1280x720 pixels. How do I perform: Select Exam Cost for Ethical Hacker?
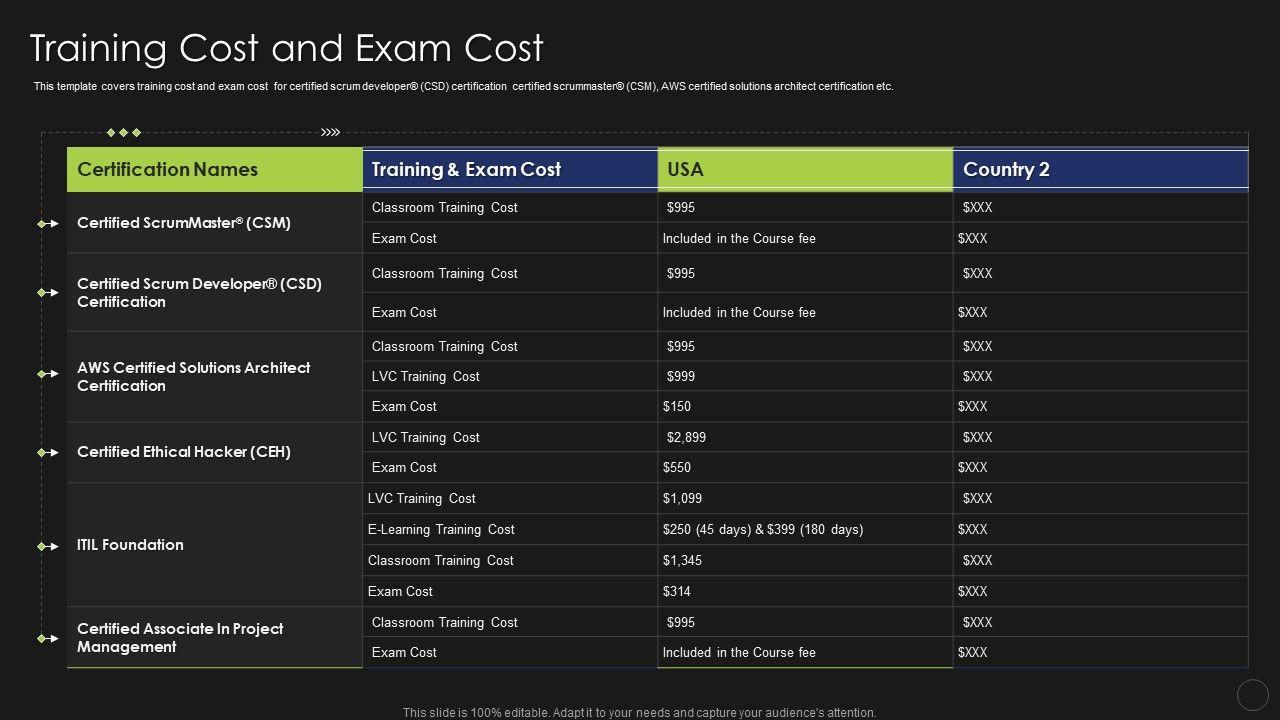(404, 467)
